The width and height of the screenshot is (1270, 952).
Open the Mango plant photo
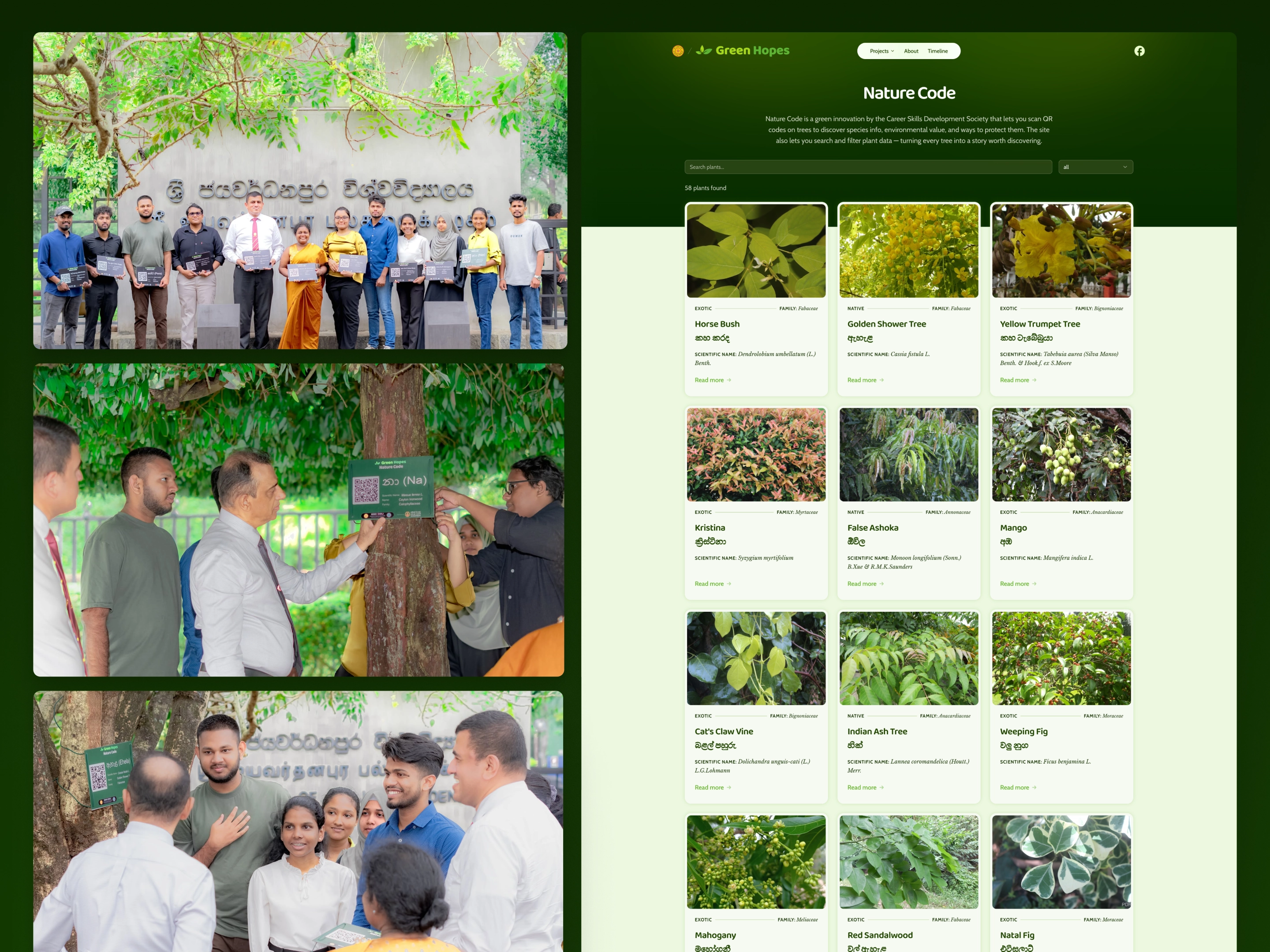coord(1061,454)
